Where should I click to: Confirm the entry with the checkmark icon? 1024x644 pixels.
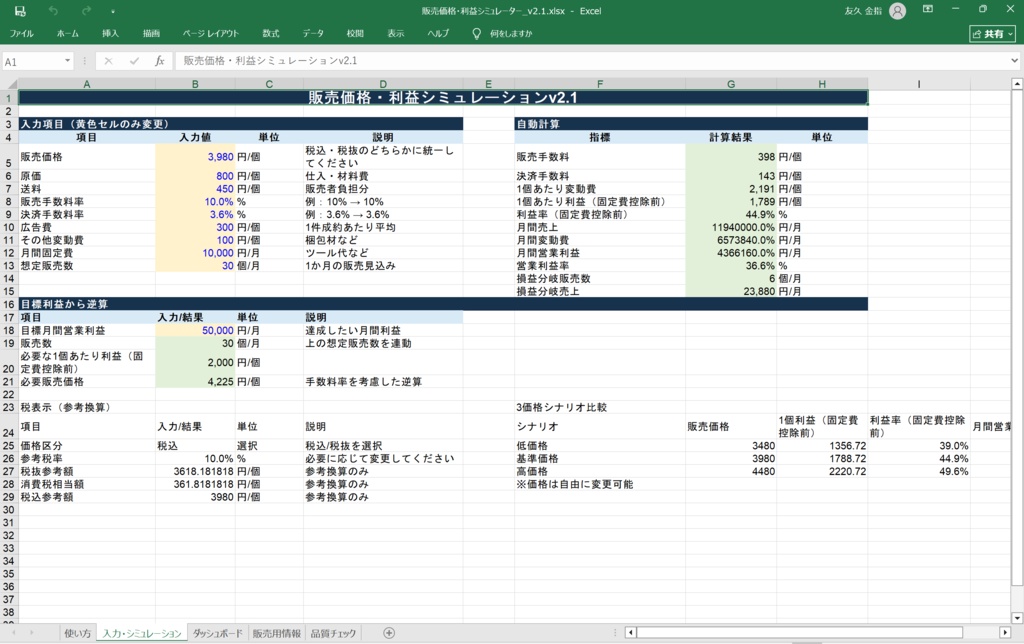pos(135,61)
